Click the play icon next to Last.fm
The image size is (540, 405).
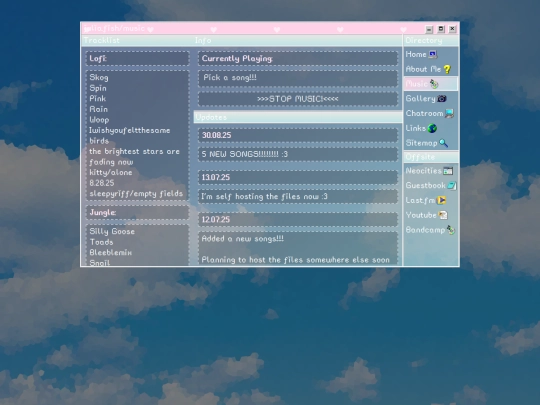pos(442,200)
